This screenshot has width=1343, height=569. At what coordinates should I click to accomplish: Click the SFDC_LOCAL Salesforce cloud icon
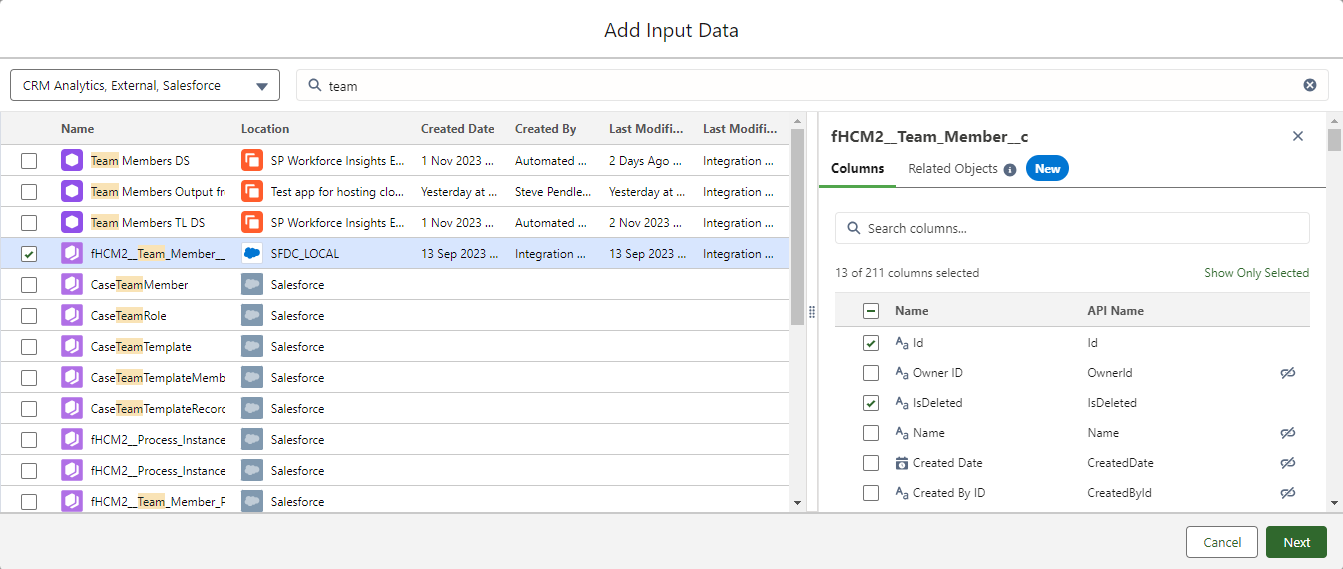[252, 254]
